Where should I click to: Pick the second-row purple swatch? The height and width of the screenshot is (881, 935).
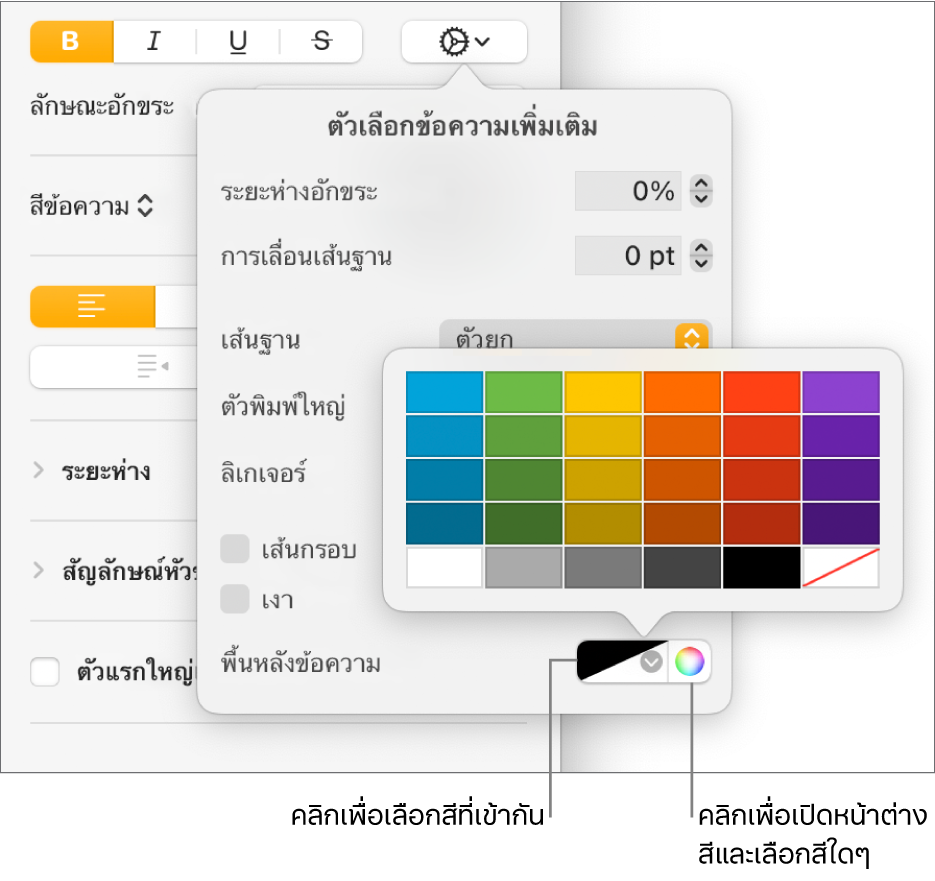841,436
